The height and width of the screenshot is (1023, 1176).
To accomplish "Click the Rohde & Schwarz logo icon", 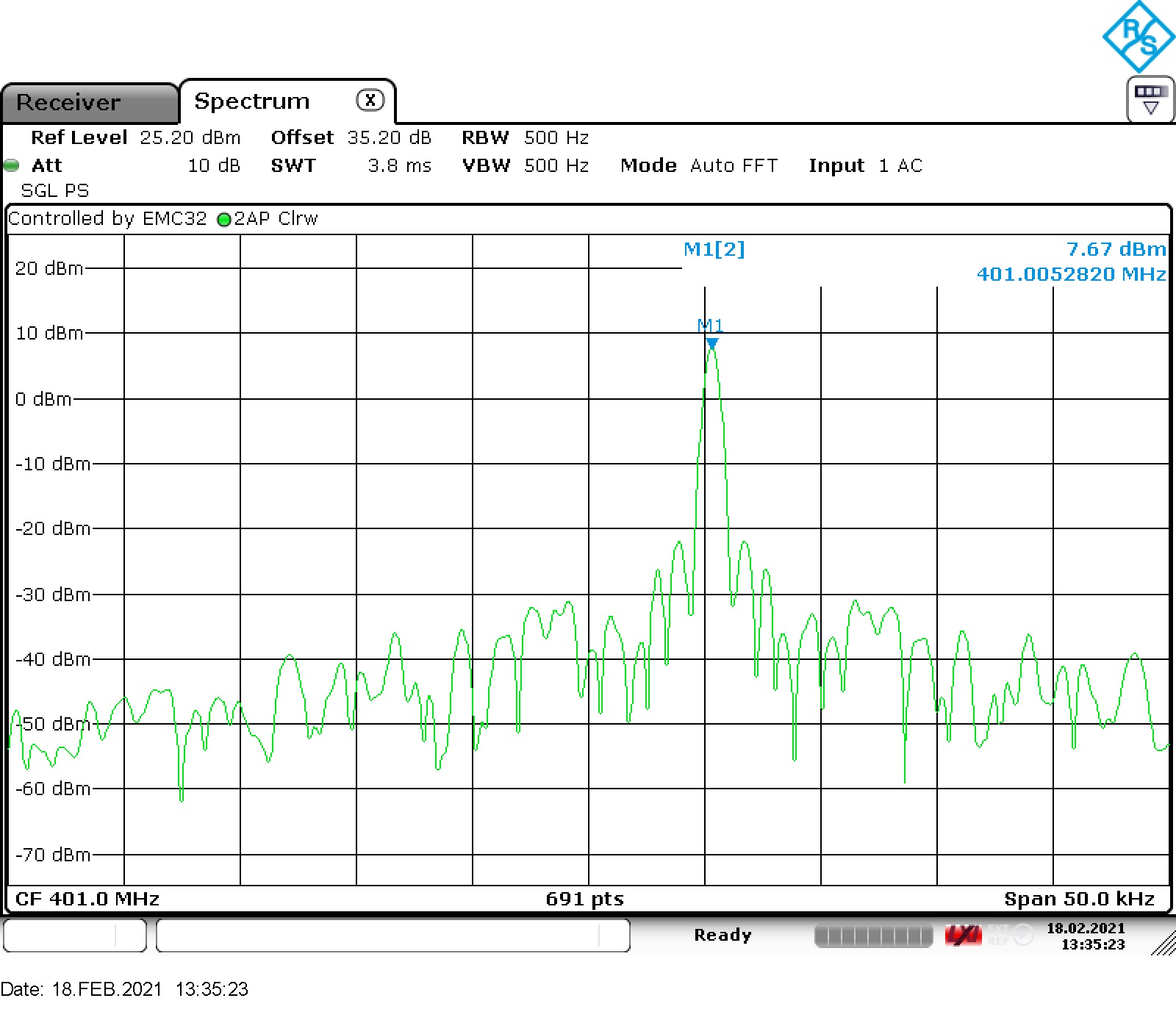I will 1139,37.
